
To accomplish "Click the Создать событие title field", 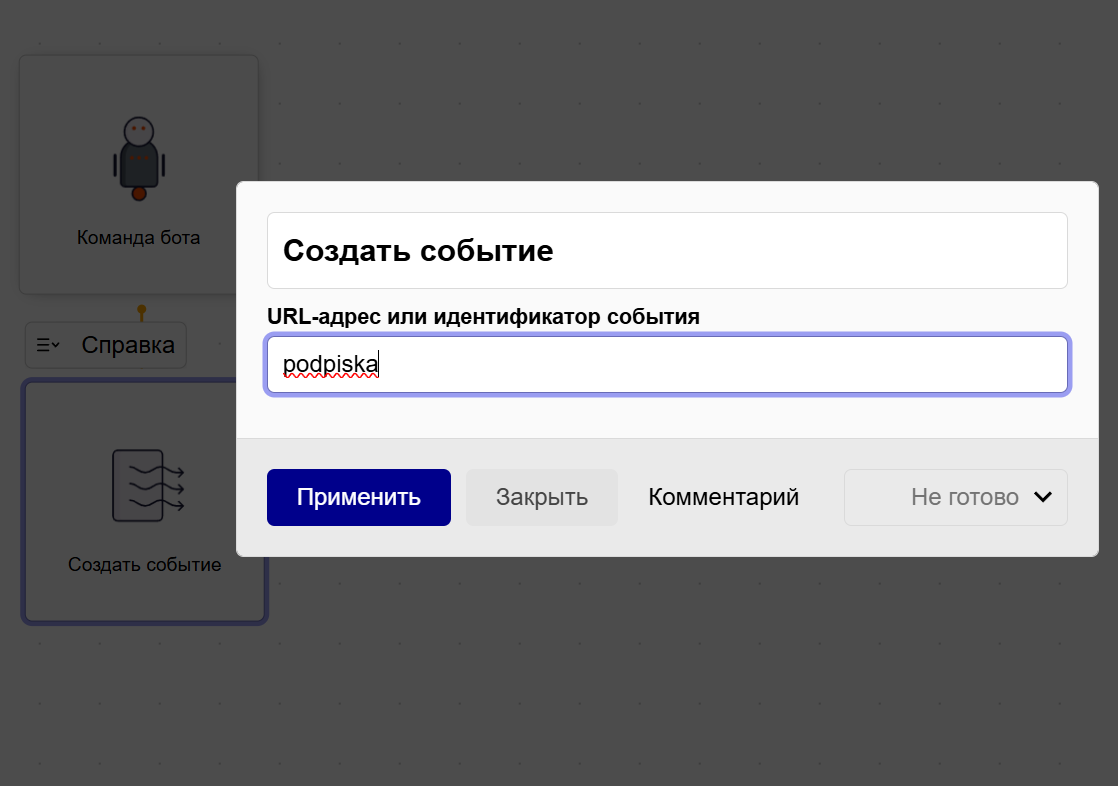I will [667, 250].
